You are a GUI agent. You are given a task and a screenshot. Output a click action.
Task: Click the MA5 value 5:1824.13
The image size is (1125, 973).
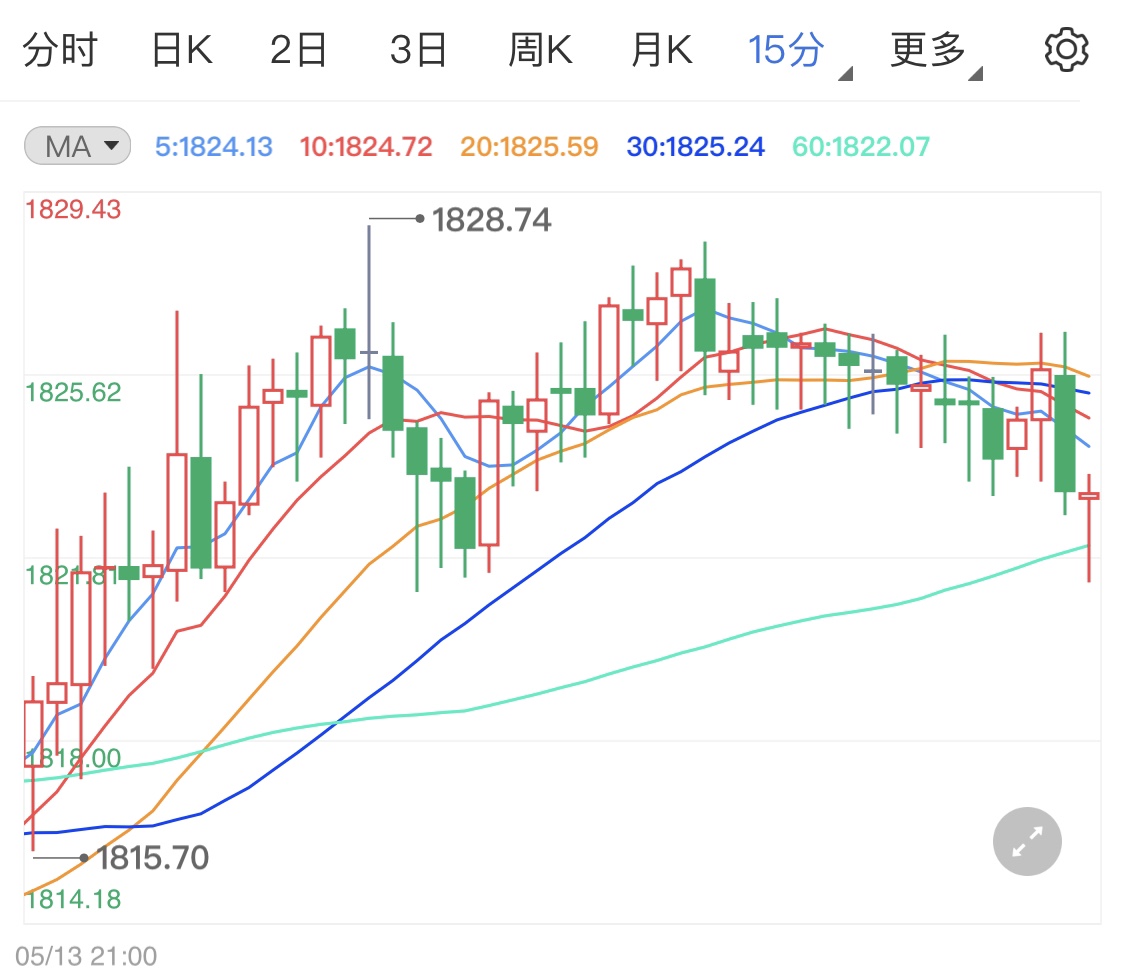tap(214, 147)
